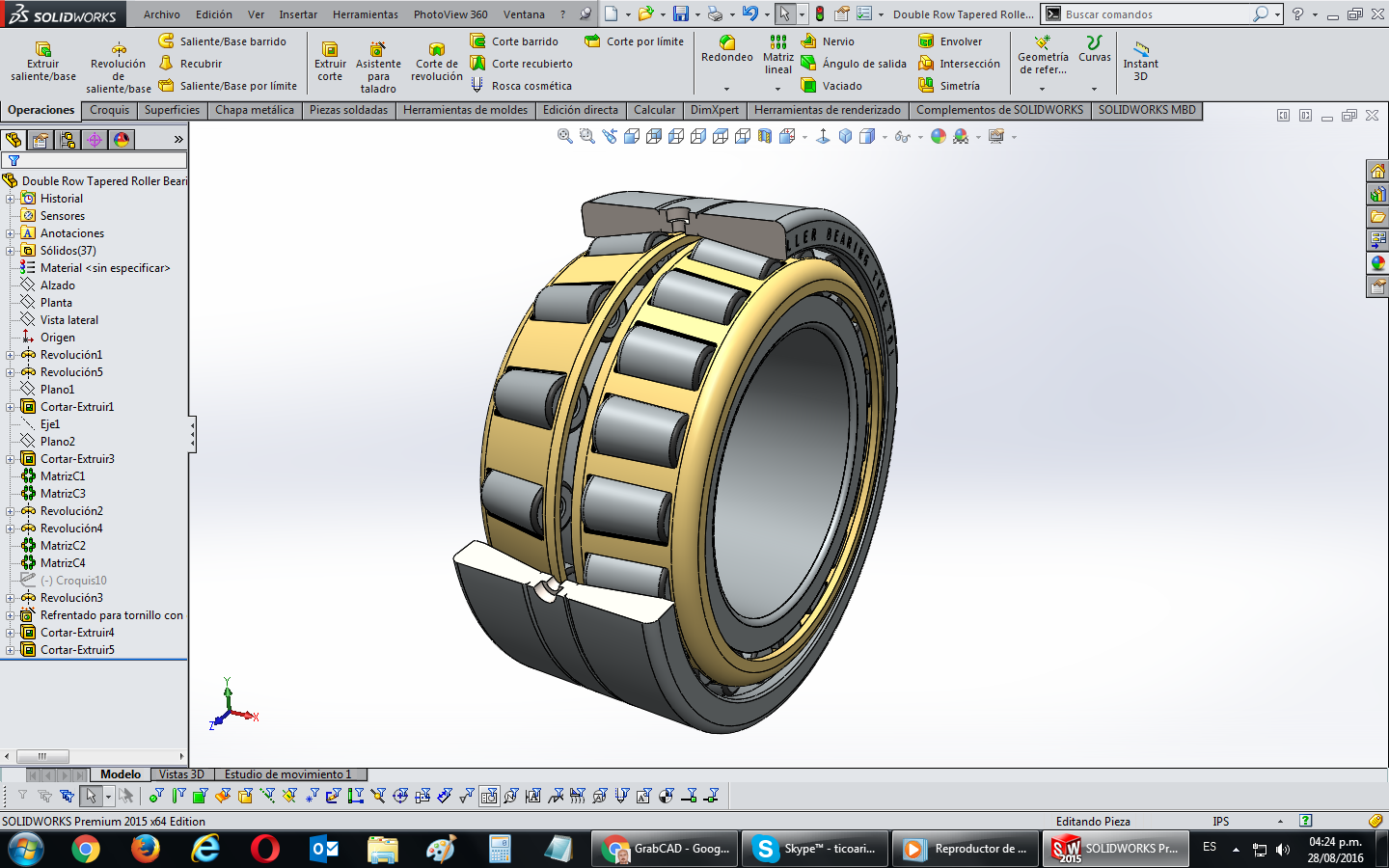
Task: Open the Insertar menu
Action: 298,14
